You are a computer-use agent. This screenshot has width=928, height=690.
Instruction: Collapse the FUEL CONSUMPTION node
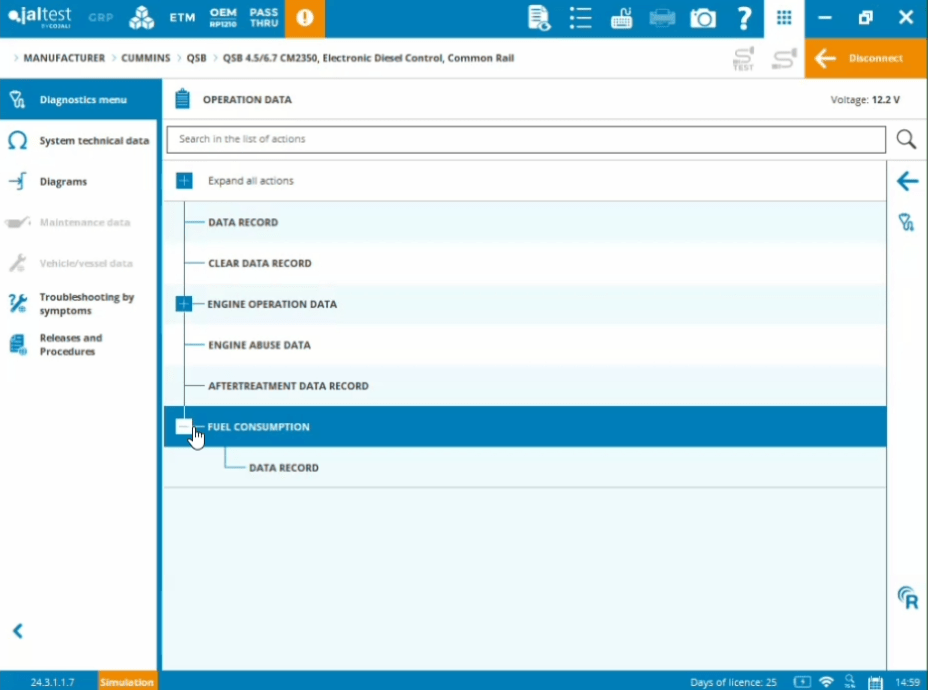point(184,427)
